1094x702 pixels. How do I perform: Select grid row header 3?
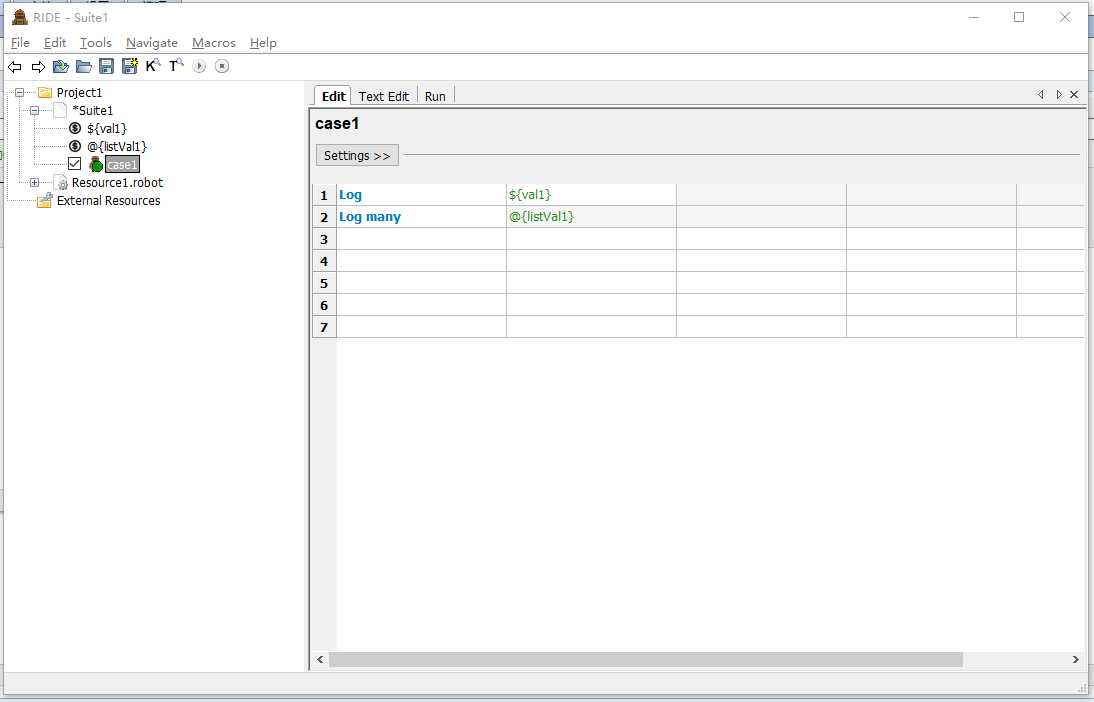coord(324,239)
